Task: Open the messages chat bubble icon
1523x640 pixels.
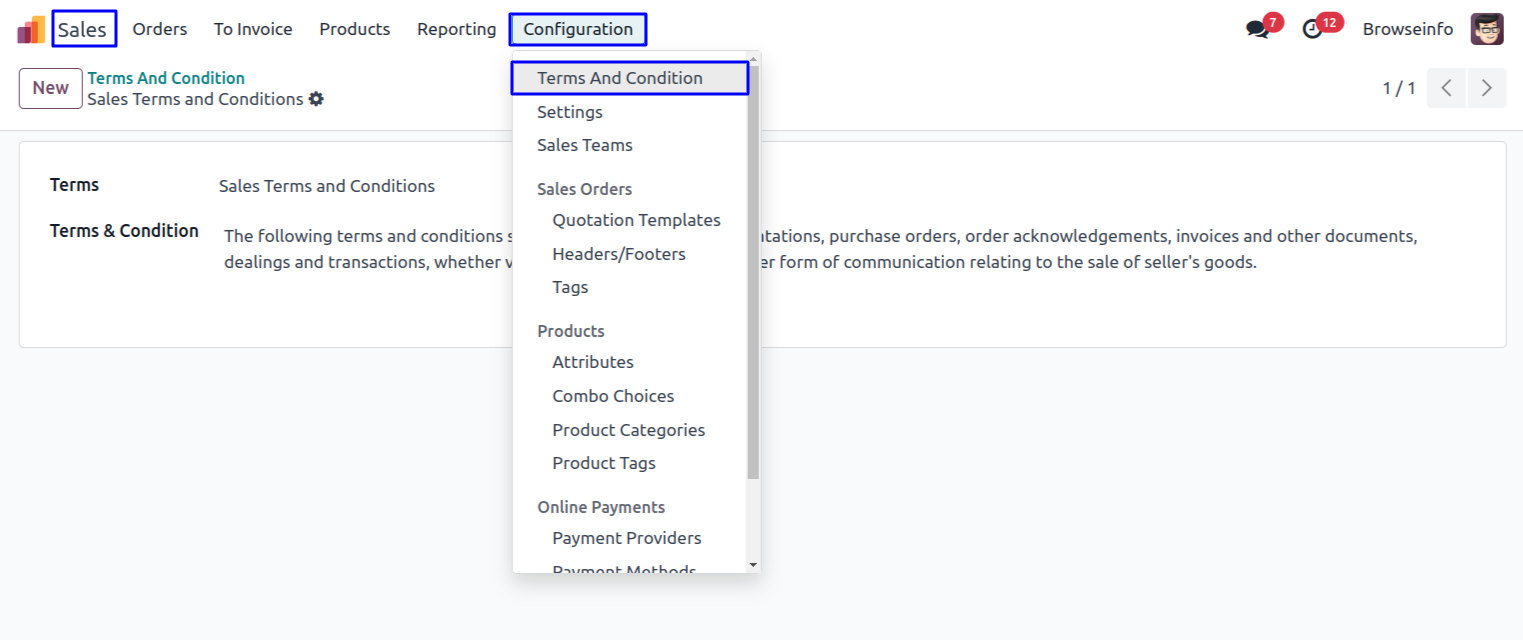Action: 1257,29
